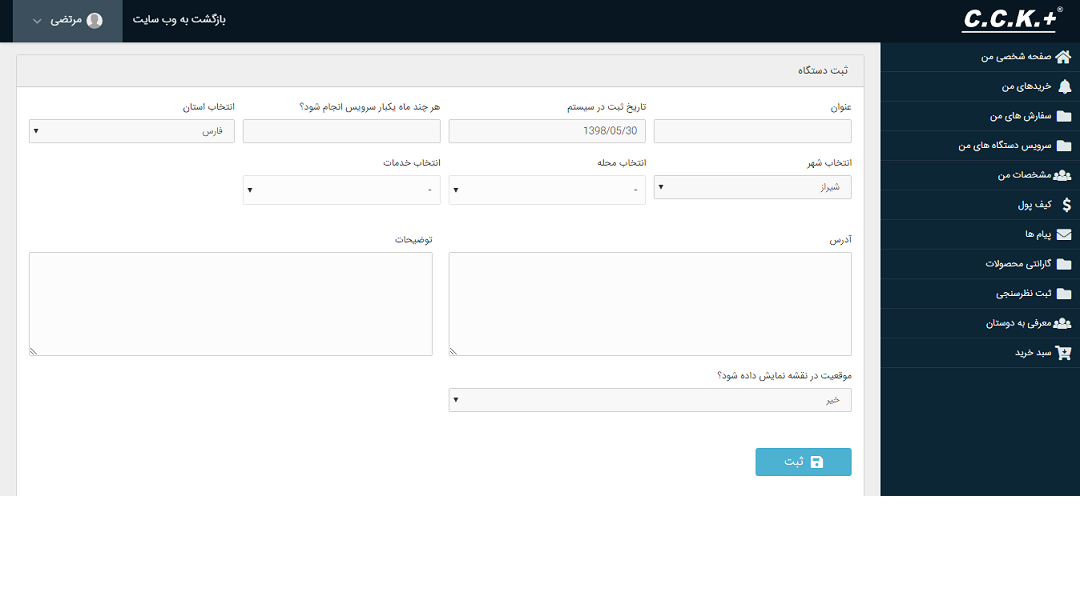Open انتخاب استان dropdown showing فارس
This screenshot has height=614, width=1080.
(132, 131)
